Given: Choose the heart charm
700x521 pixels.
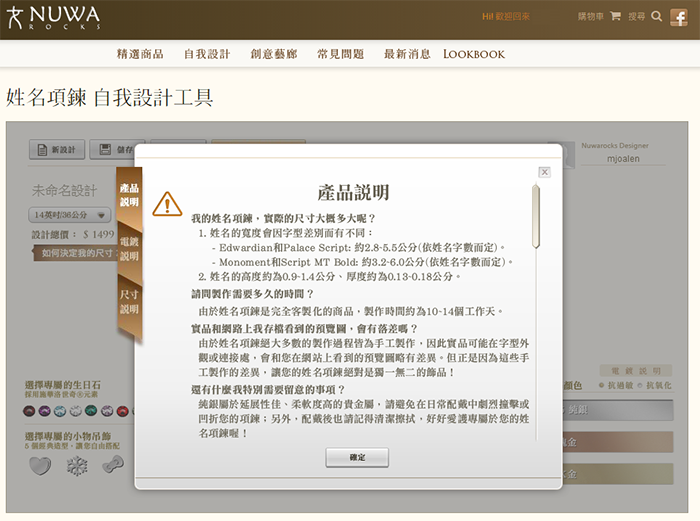Looking at the screenshot, I should (40, 466).
